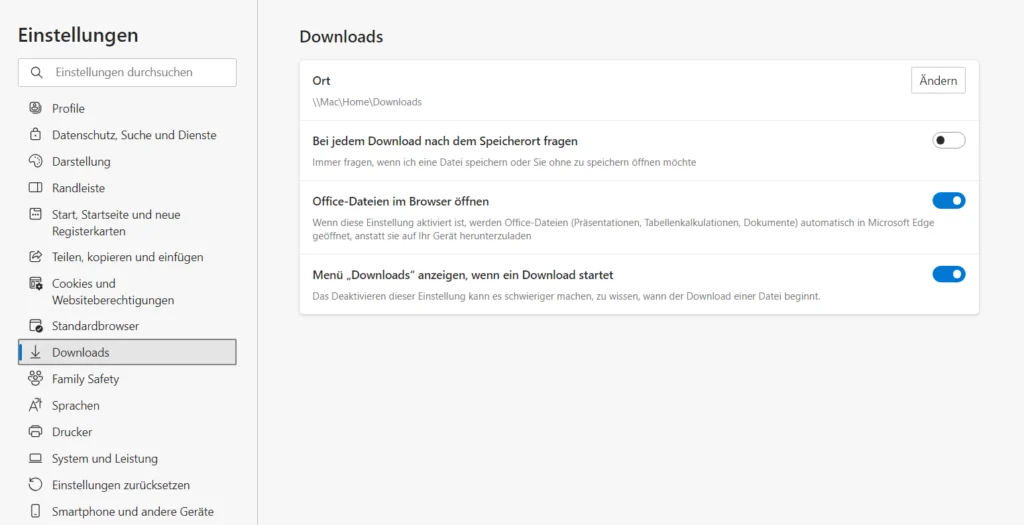Turn off showing the Downloads menu when a download starts

[x=948, y=274]
